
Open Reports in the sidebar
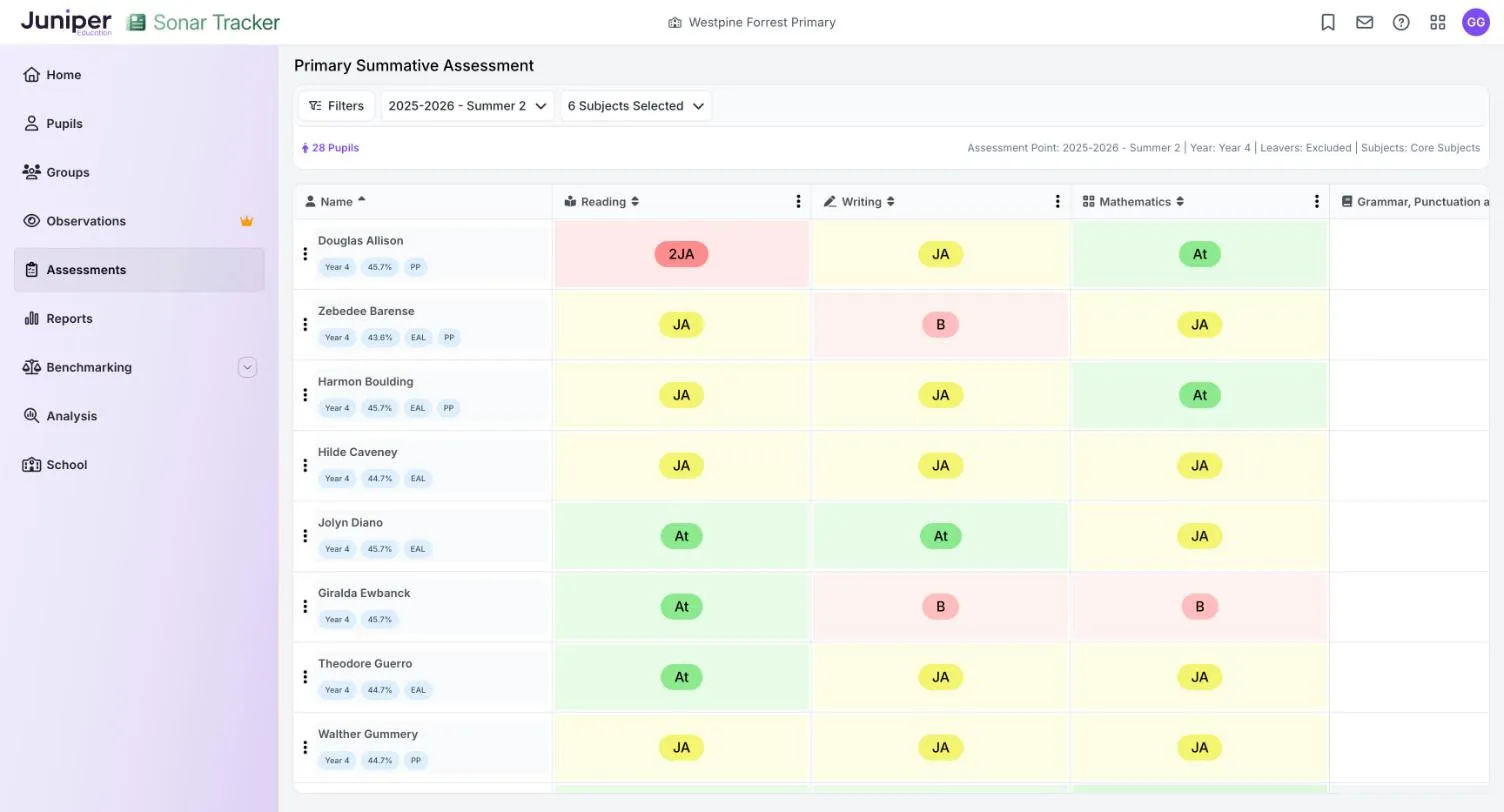coord(139,319)
